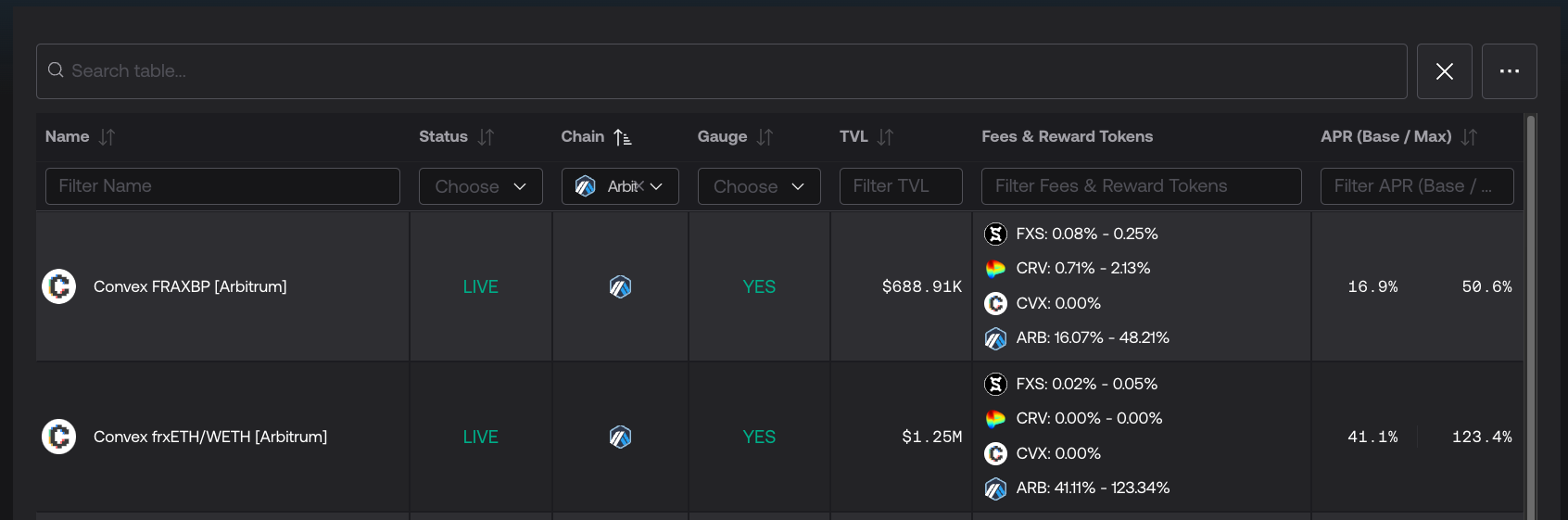The image size is (1568, 520).
Task: Open Convex frxETH/WETH [Arbitrum] pool row
Action: pyautogui.click(x=210, y=437)
